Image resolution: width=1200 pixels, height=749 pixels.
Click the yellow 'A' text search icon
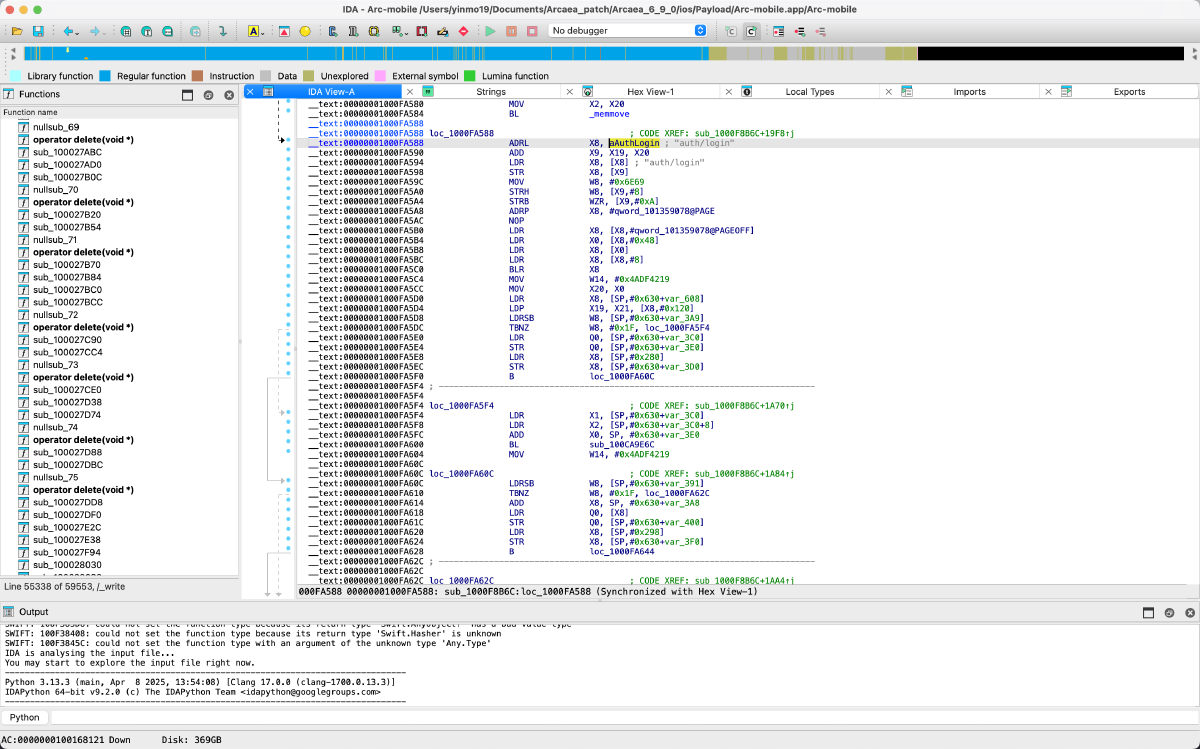tap(253, 31)
